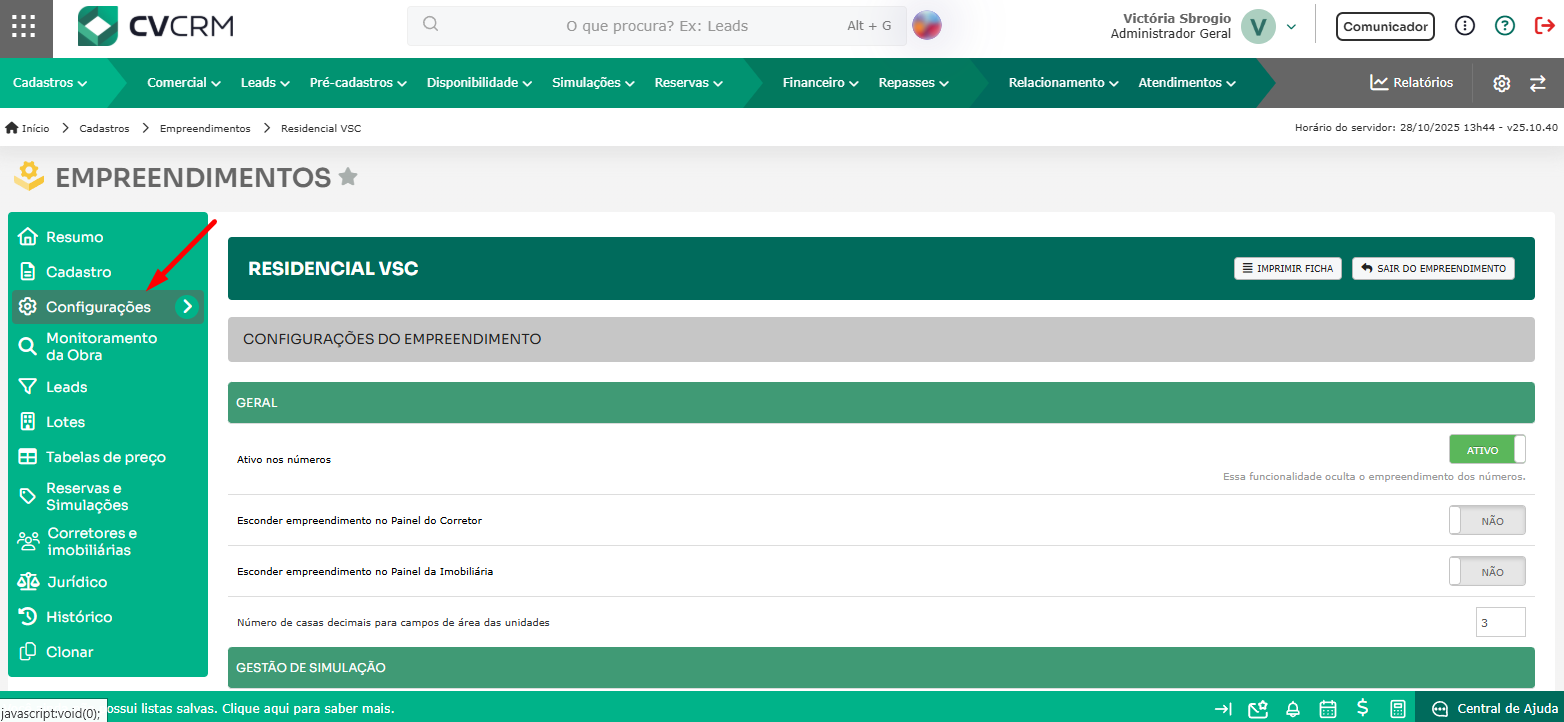Edit the decimal places number field

coord(1501,622)
